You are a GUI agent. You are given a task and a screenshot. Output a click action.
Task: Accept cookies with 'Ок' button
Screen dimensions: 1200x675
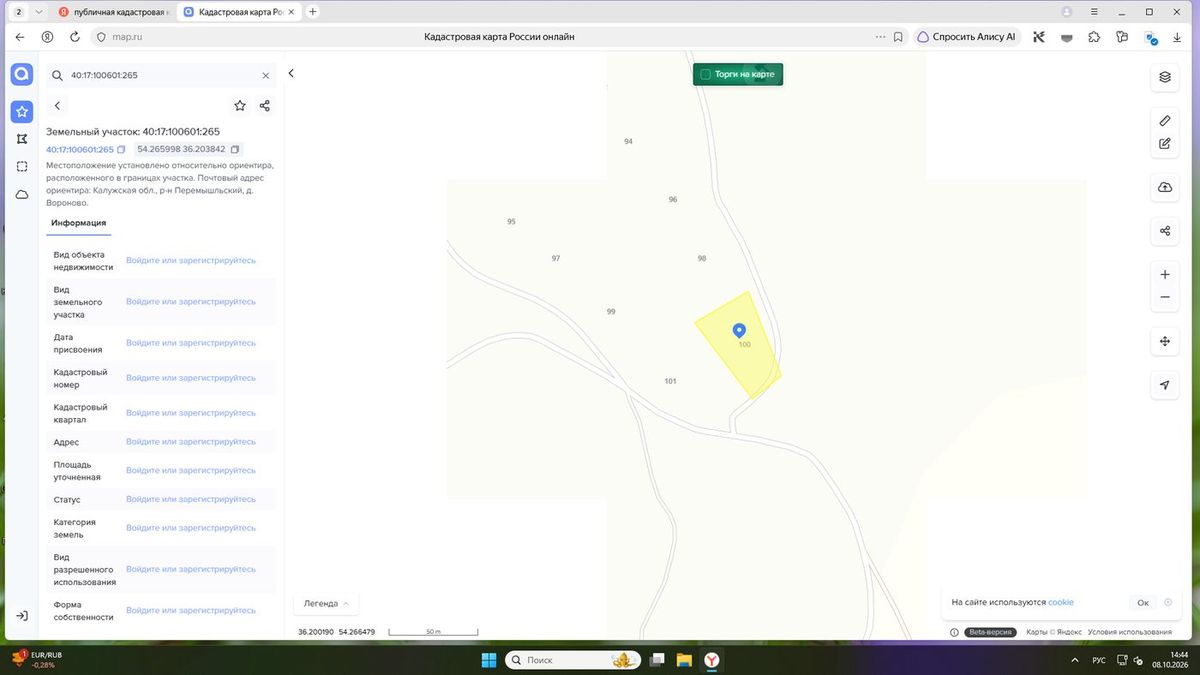coord(1144,603)
